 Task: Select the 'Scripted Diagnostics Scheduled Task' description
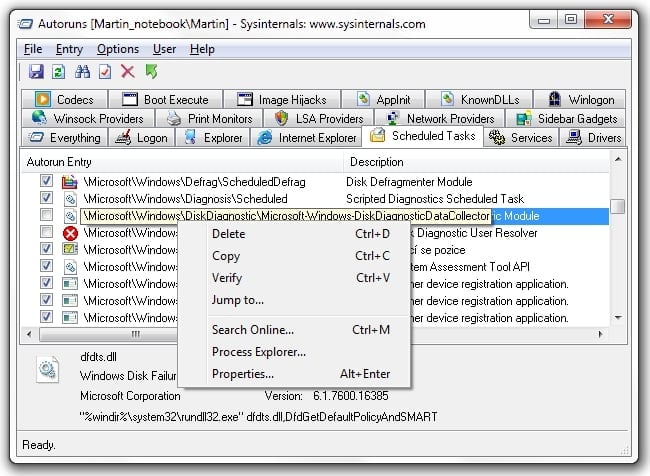[435, 199]
